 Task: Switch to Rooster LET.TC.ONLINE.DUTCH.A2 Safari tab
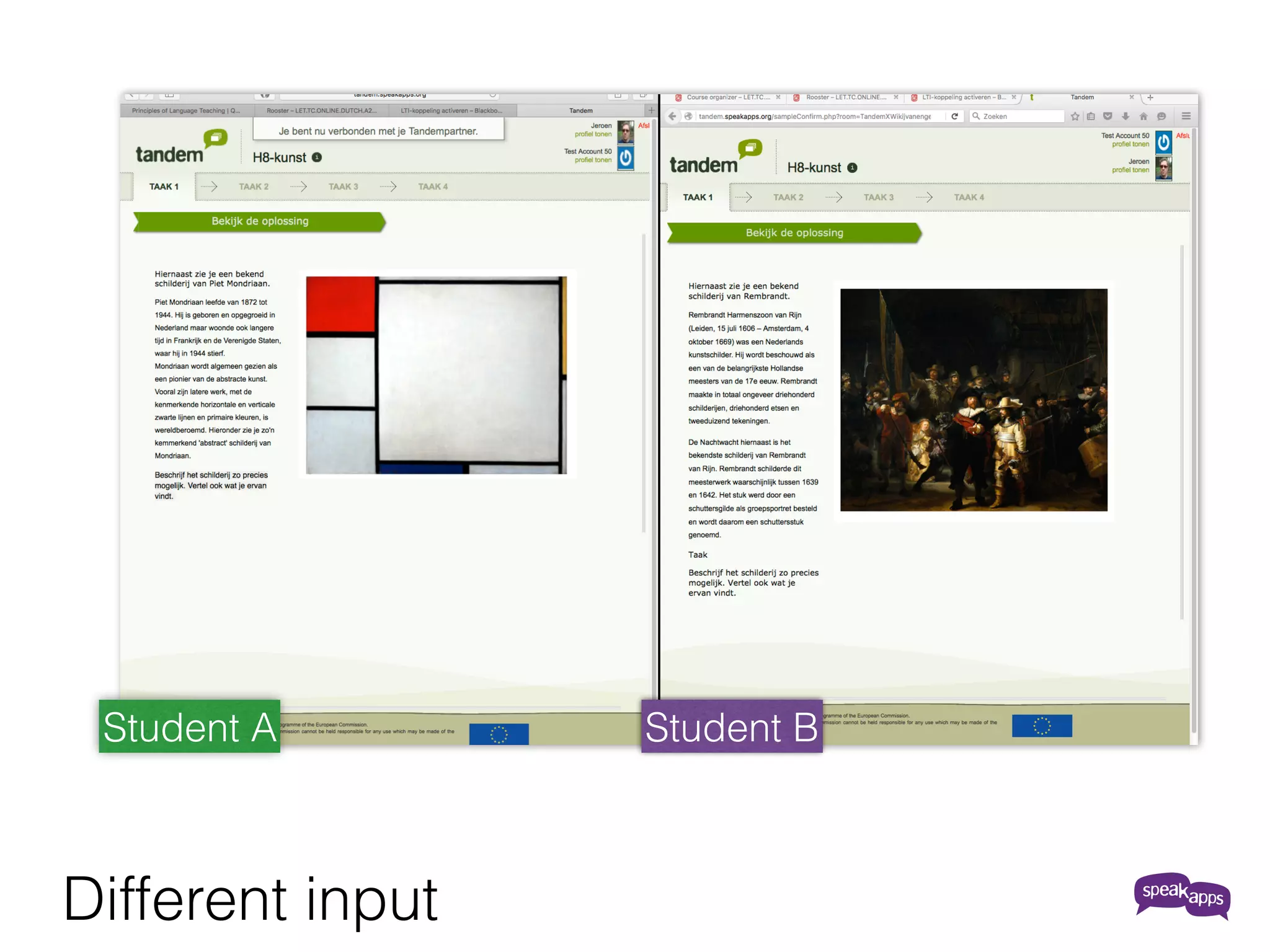click(x=321, y=111)
